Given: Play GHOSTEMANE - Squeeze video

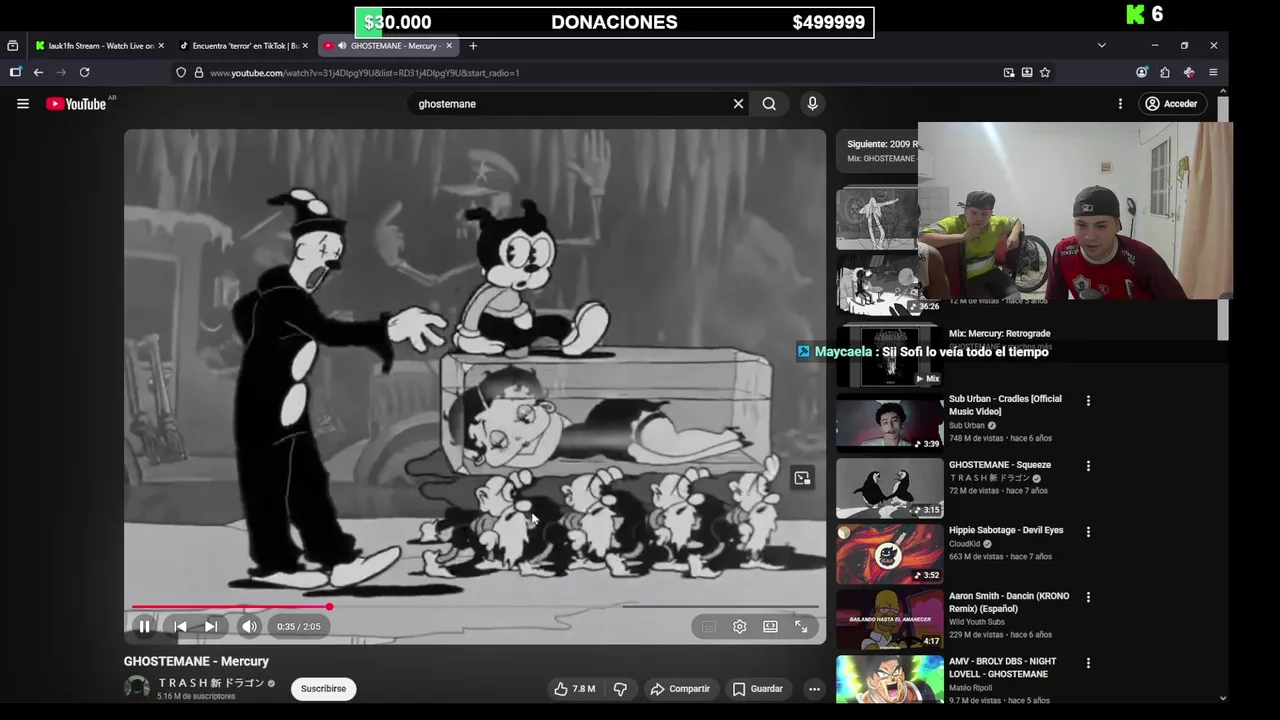Looking at the screenshot, I should pyautogui.click(x=1000, y=465).
